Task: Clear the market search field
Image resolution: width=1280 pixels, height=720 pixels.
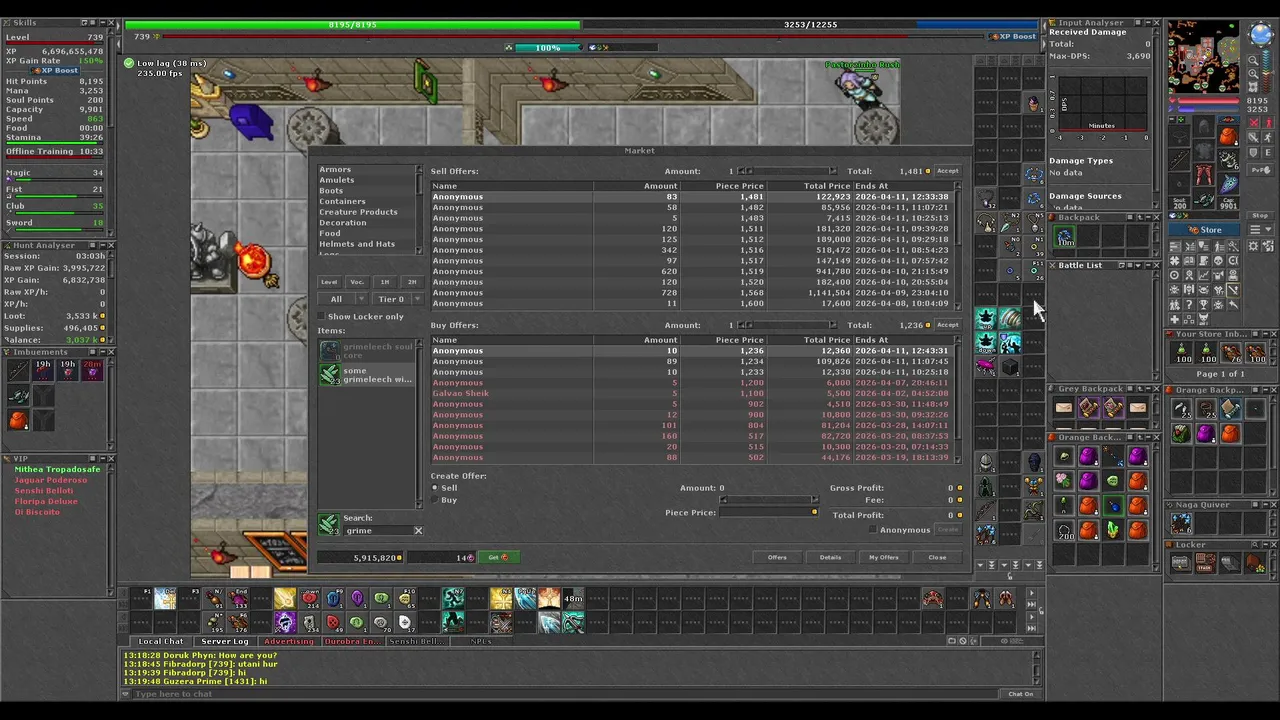Action: [418, 531]
